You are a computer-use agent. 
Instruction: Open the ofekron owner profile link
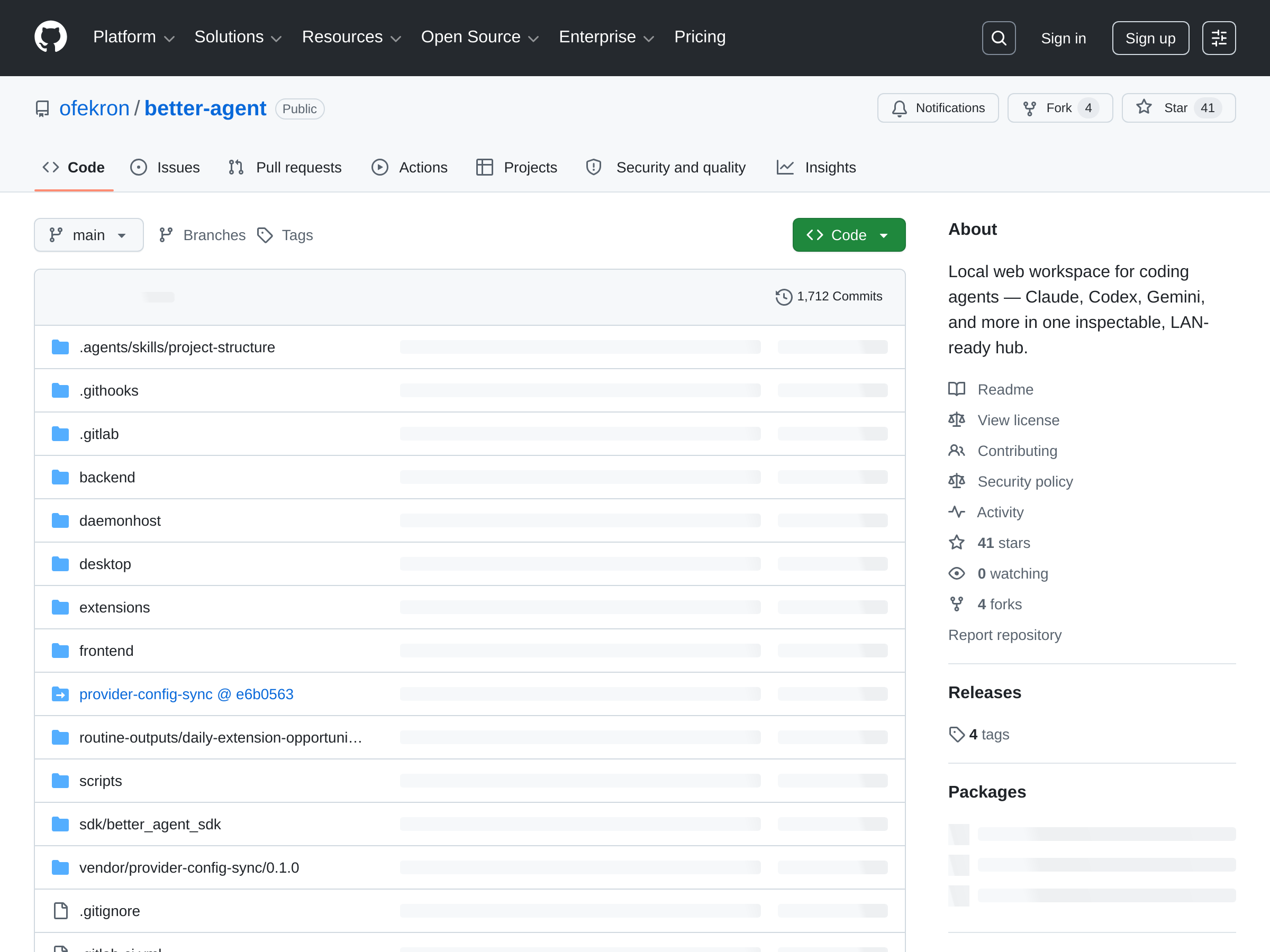coord(94,108)
